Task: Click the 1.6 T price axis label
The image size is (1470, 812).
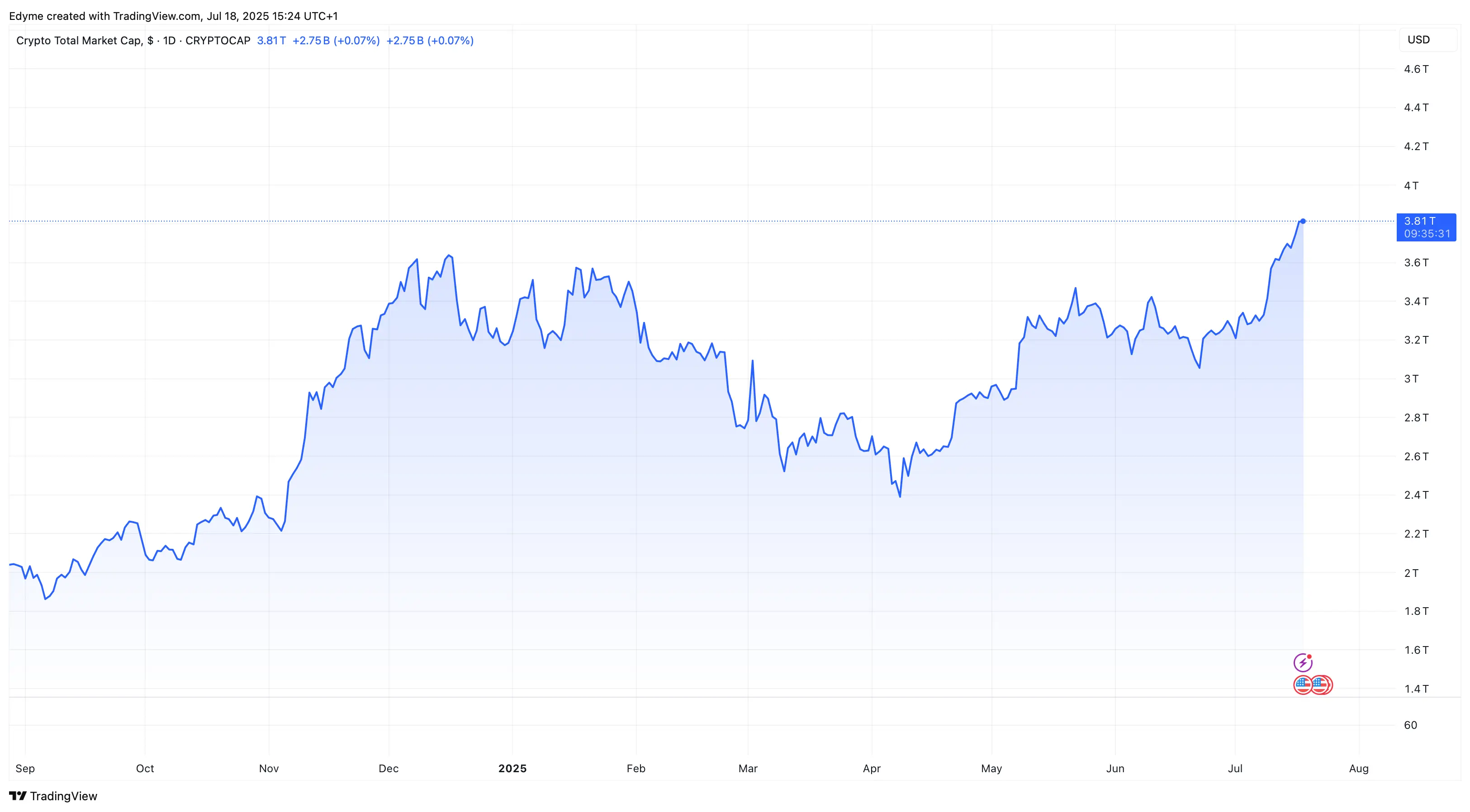Action: (1416, 650)
